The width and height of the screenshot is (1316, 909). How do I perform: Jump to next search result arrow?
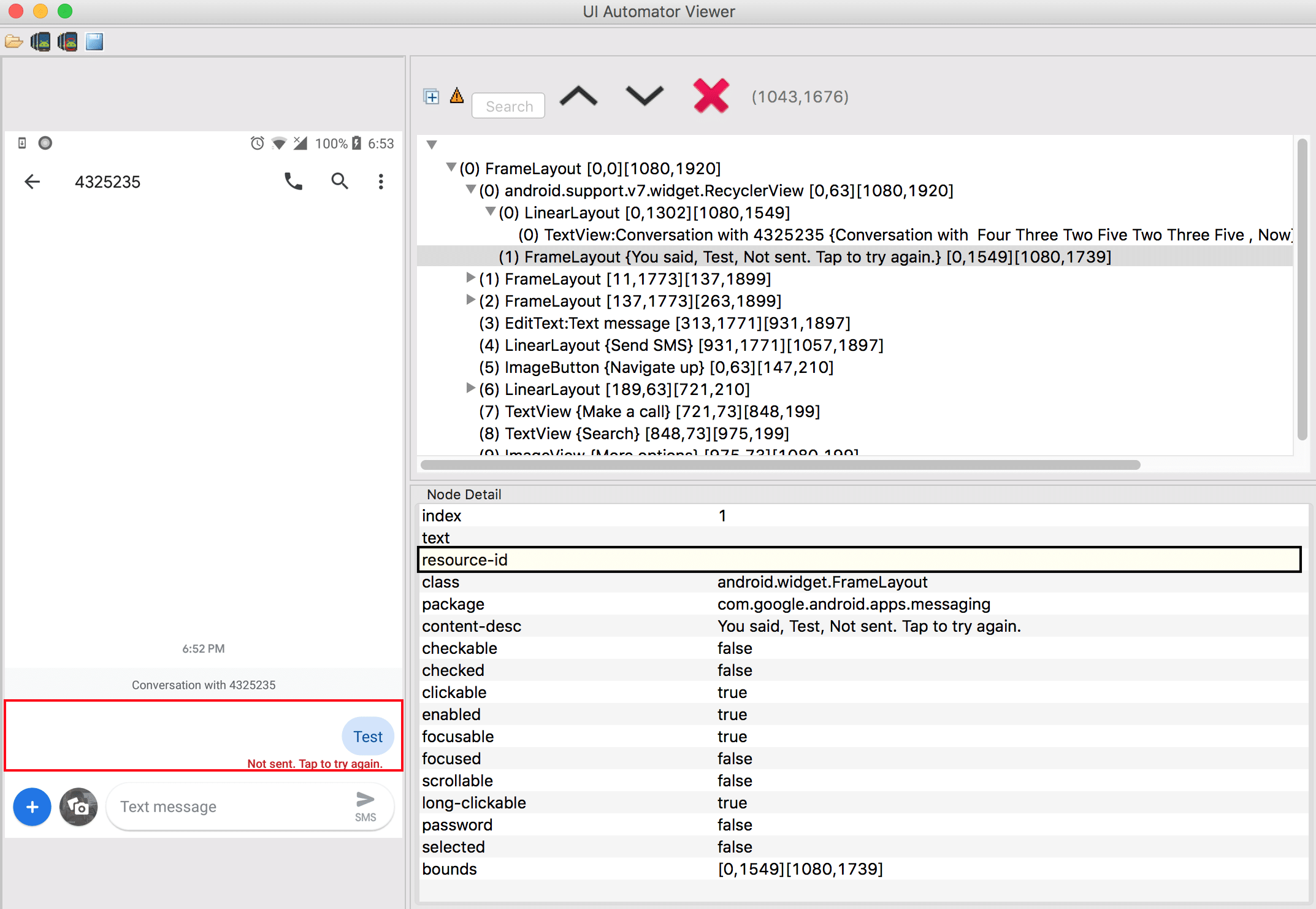[644, 96]
